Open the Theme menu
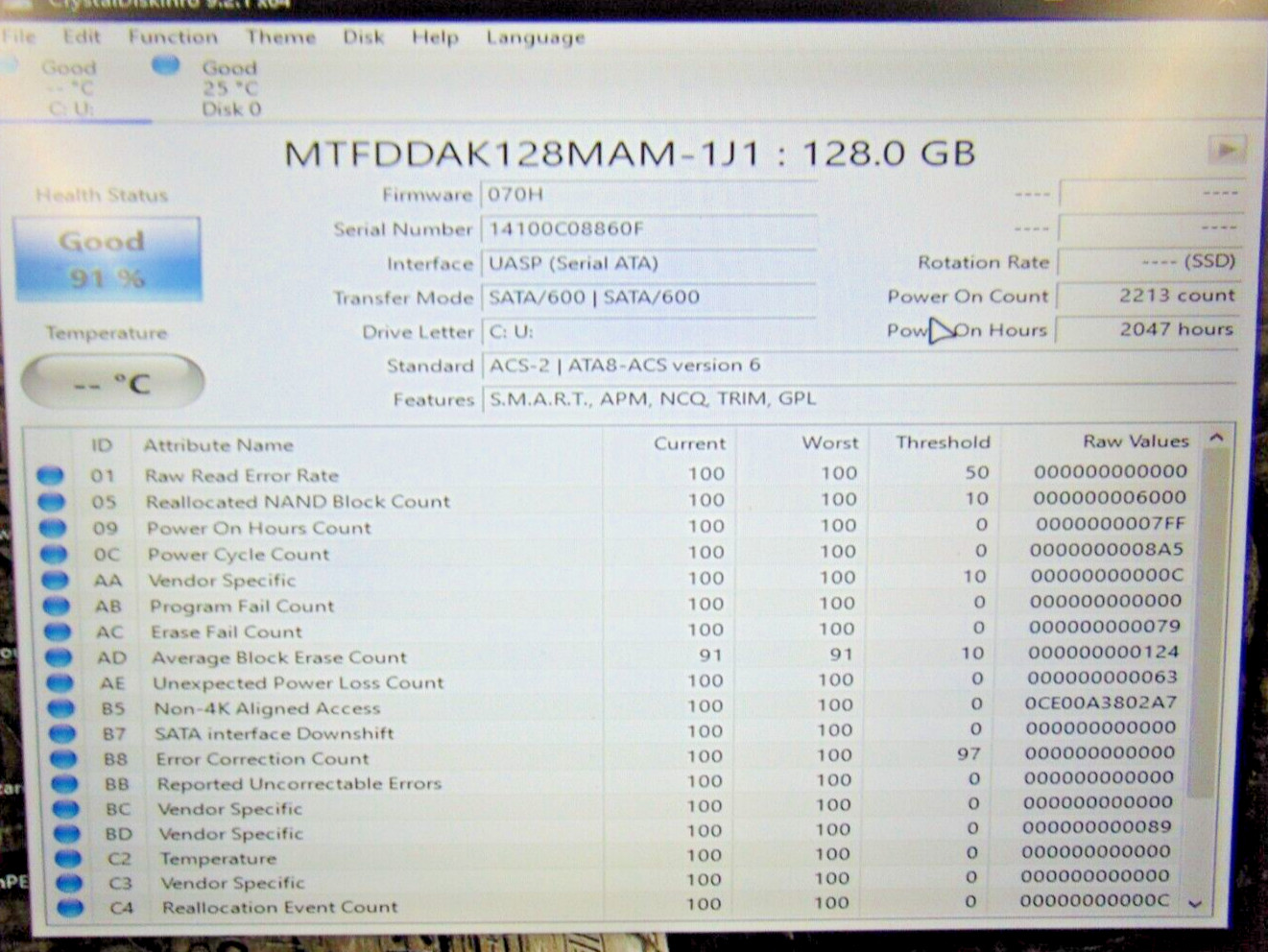Viewport: 1268px width, 952px height. tap(280, 36)
